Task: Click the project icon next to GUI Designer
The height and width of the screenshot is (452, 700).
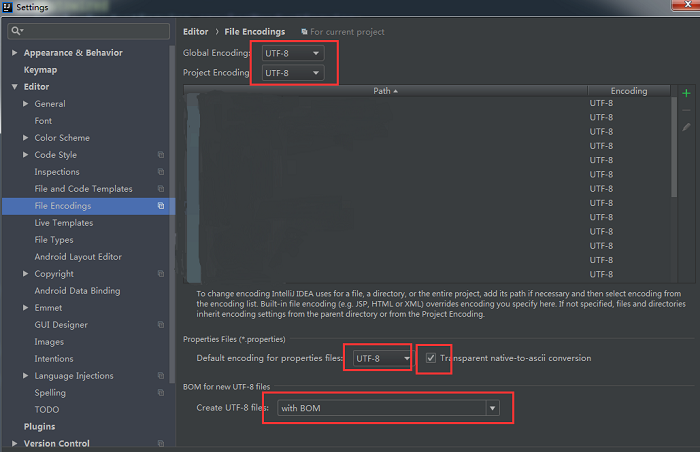Action: pos(161,324)
